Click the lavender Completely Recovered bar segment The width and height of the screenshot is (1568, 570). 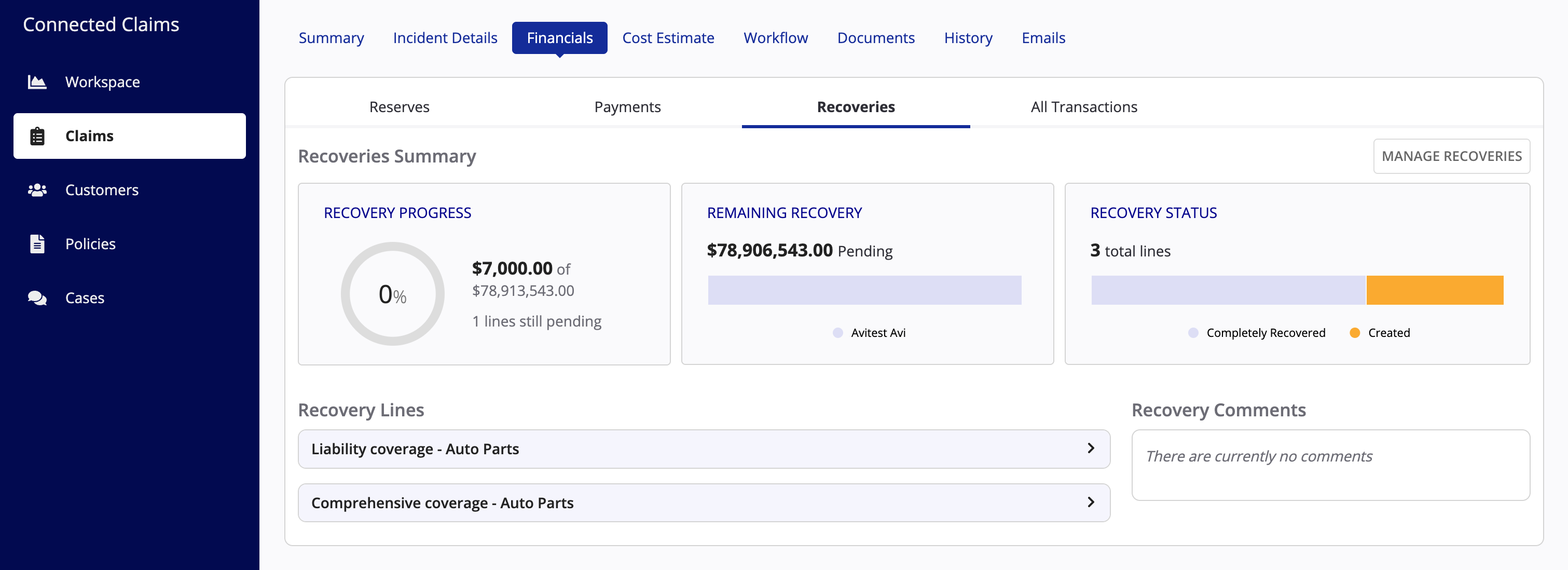[x=1228, y=290]
